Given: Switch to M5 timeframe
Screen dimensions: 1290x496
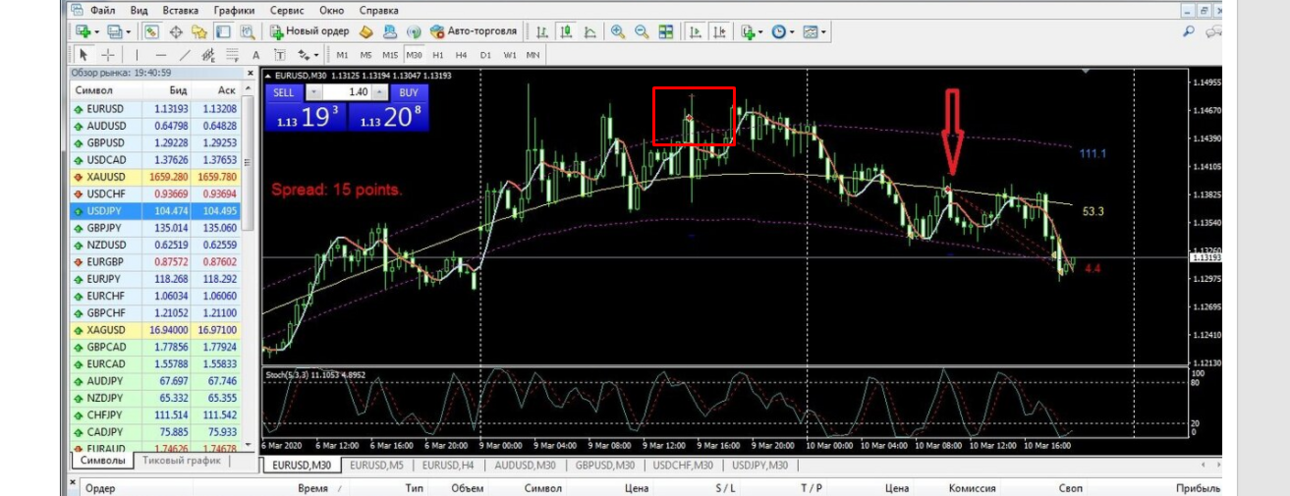Looking at the screenshot, I should pyautogui.click(x=366, y=55).
